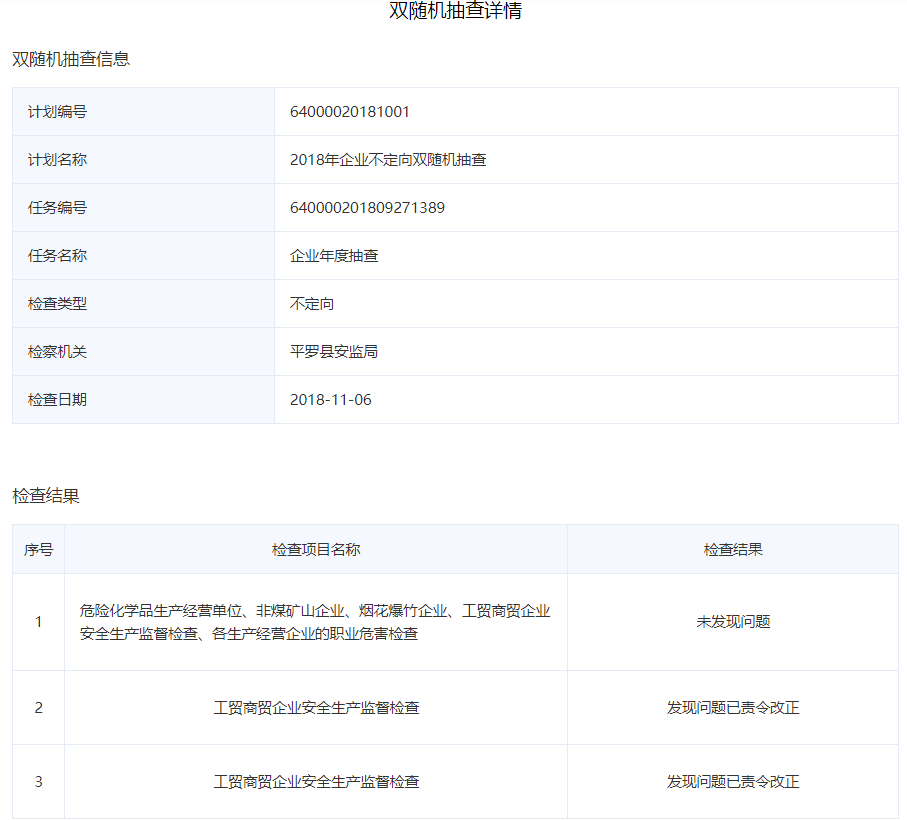Click the page title 双随机抽查详情
This screenshot has height=820, width=907.
pos(455,12)
